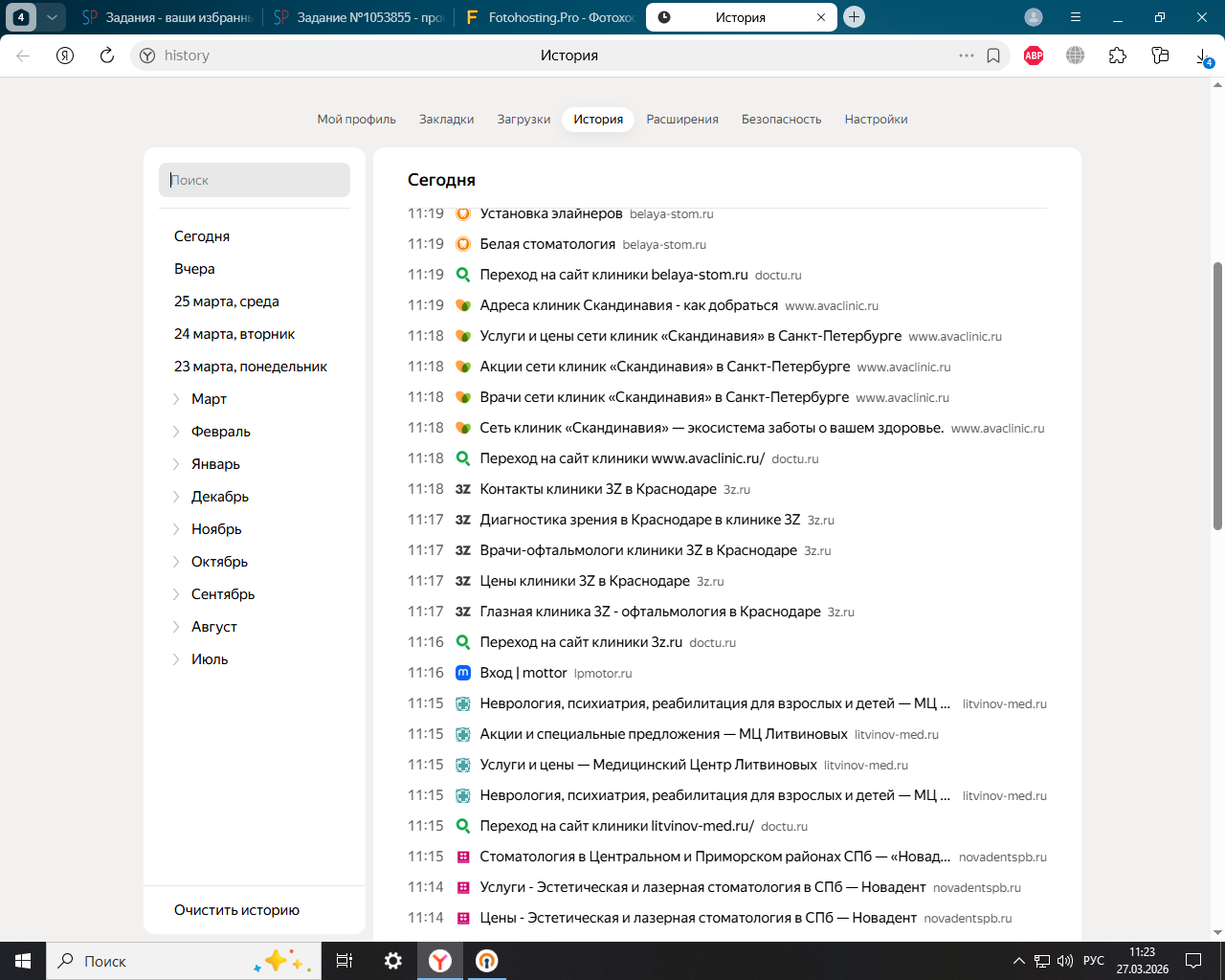
Task: Expand the Ноябрь month in sidebar
Action: tap(176, 529)
